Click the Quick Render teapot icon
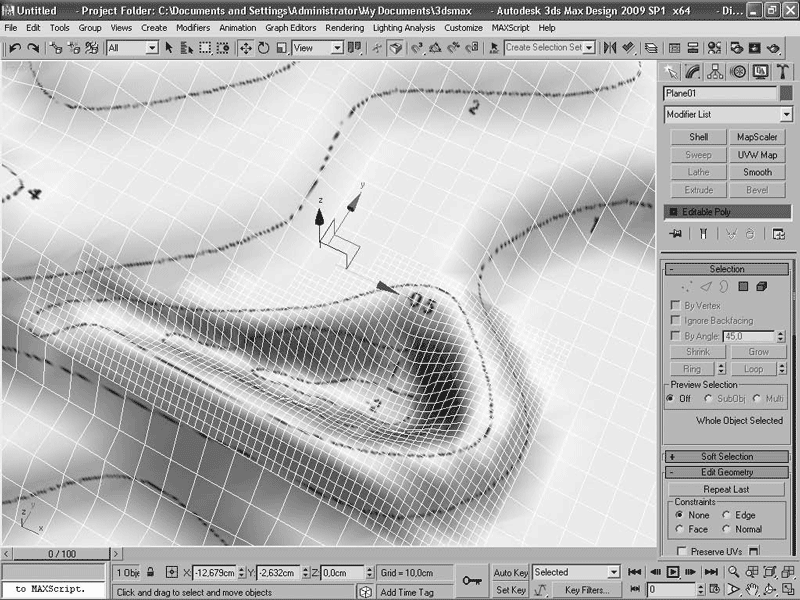Viewport: 800px width, 600px height. (x=773, y=48)
